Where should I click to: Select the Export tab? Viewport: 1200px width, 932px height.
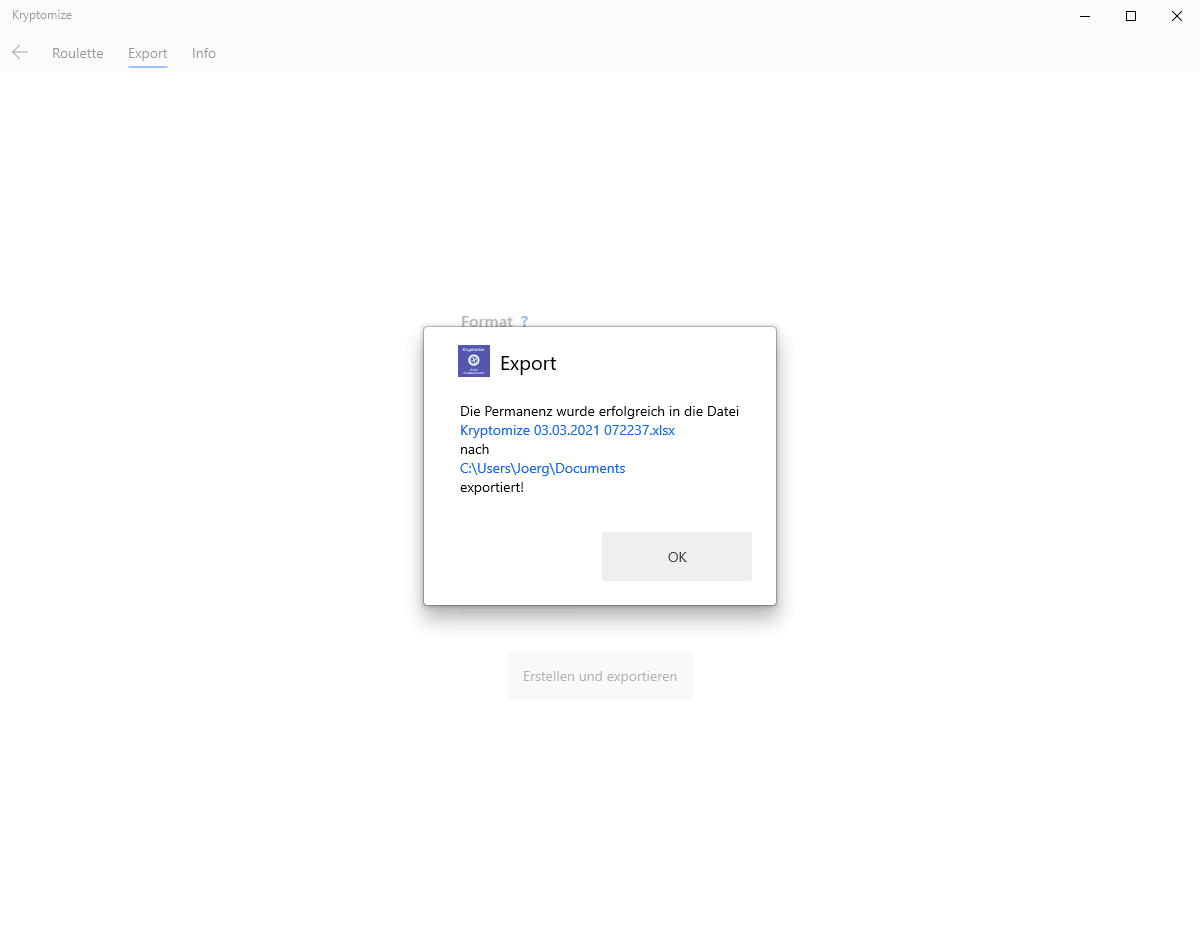(x=148, y=53)
